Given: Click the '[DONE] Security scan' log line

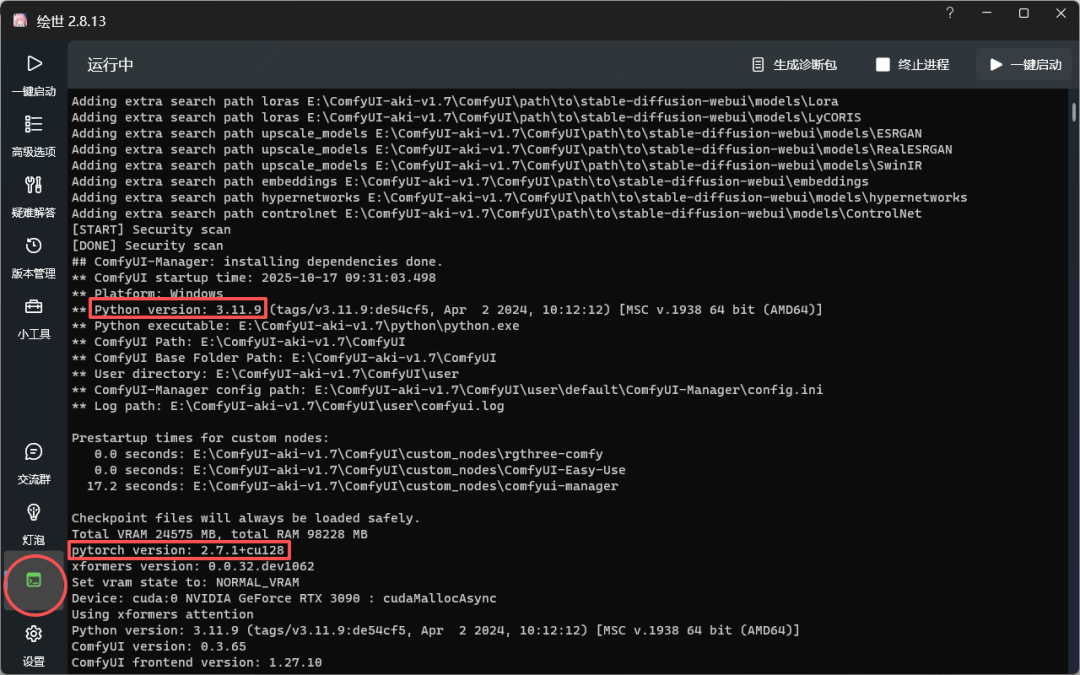Looking at the screenshot, I should 147,246.
